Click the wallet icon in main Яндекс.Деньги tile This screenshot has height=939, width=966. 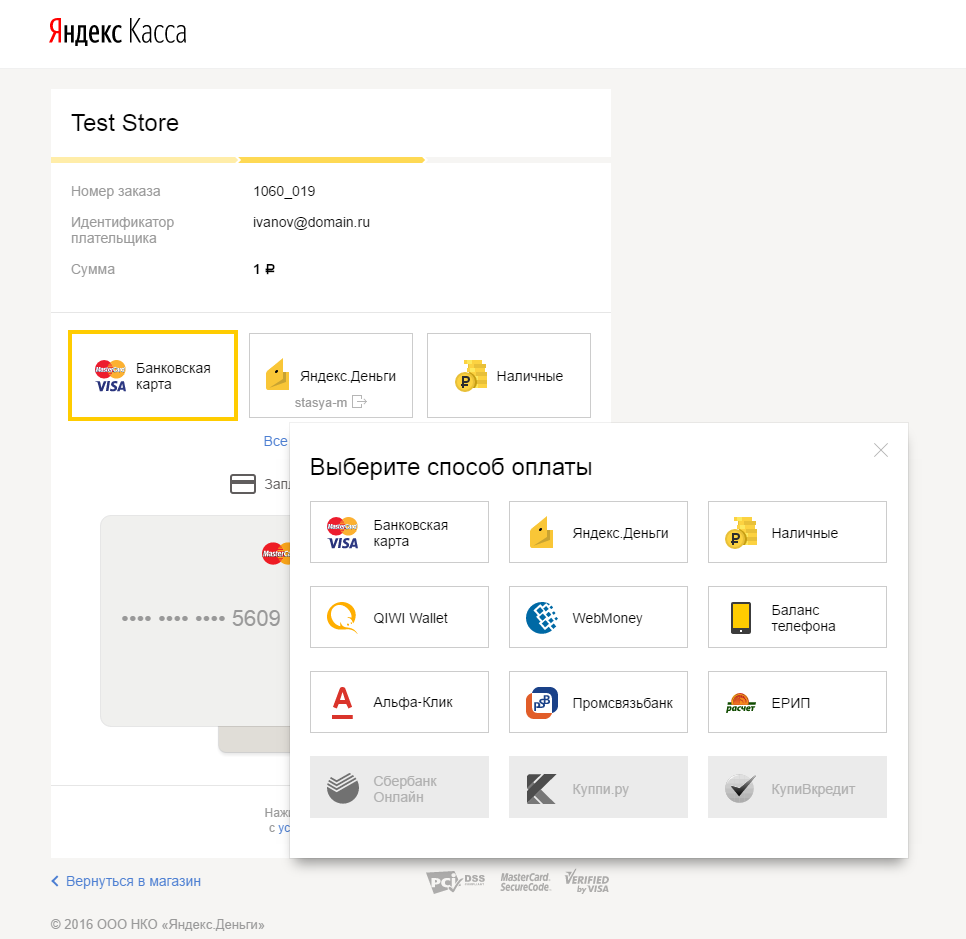coord(277,375)
